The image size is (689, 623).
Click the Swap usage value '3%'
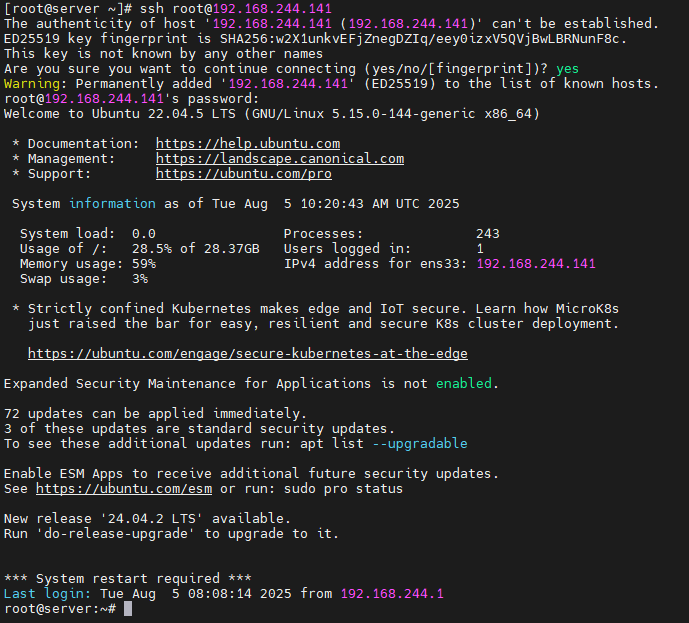click(x=140, y=279)
